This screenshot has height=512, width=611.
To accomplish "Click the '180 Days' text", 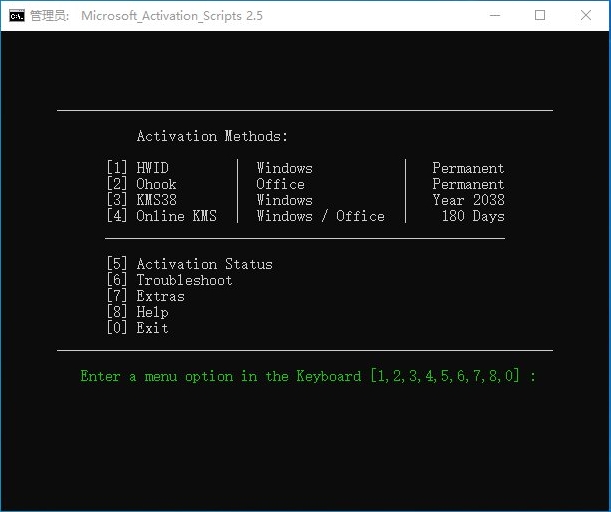I will tap(473, 216).
